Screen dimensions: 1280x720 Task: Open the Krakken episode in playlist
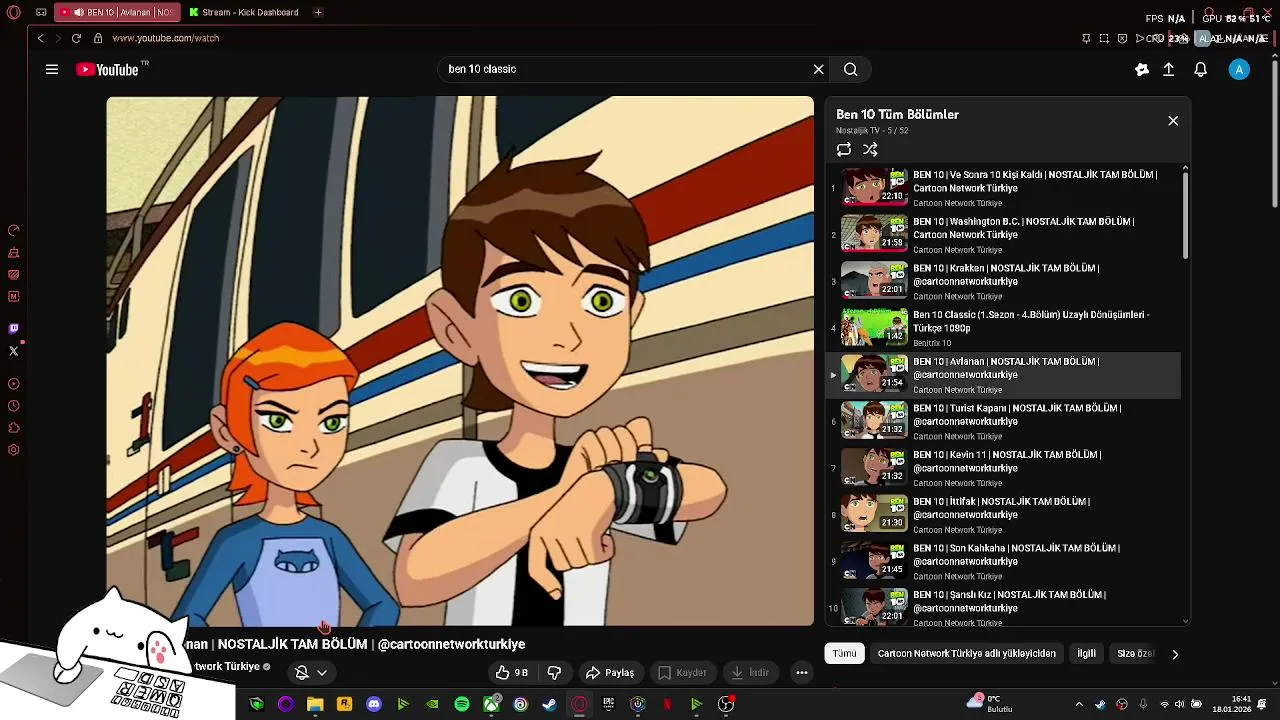[x=1003, y=281]
